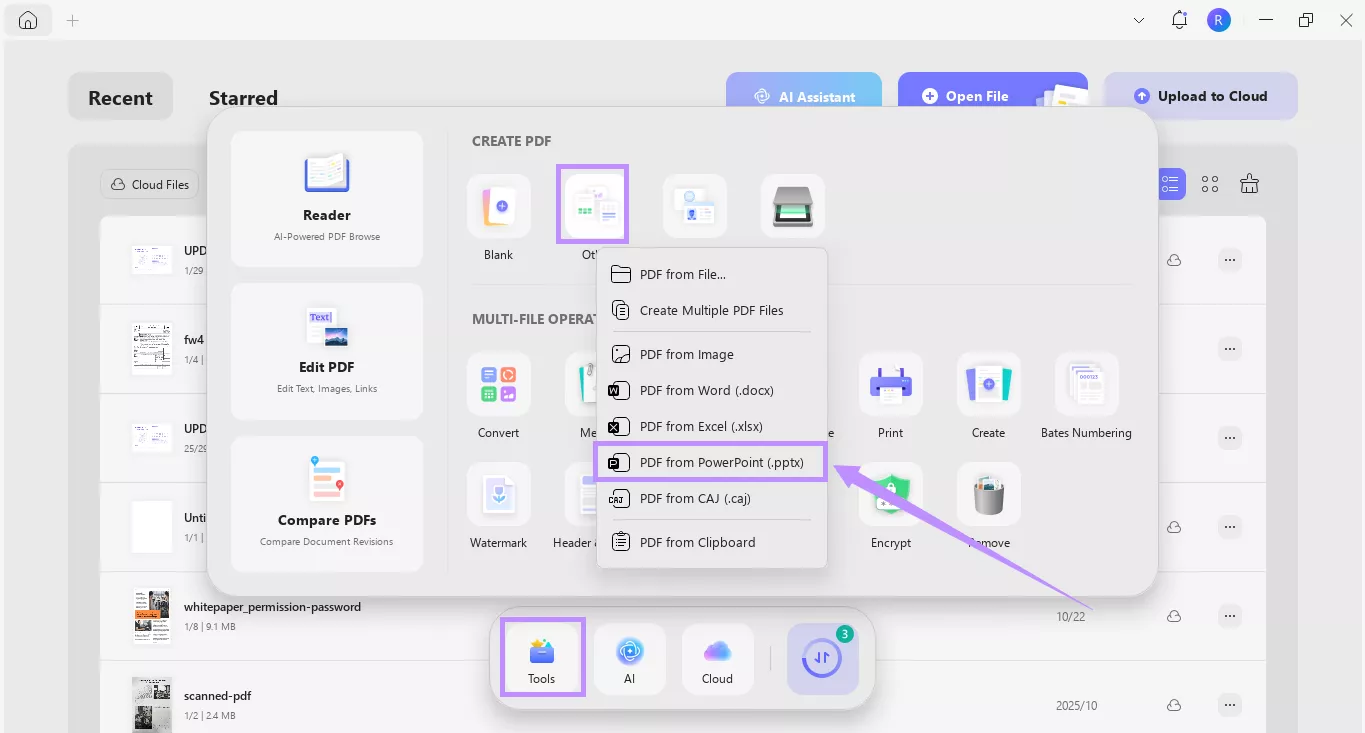Toggle the cleanup brush view icon
Screen dimensions: 1365x733
1248,183
